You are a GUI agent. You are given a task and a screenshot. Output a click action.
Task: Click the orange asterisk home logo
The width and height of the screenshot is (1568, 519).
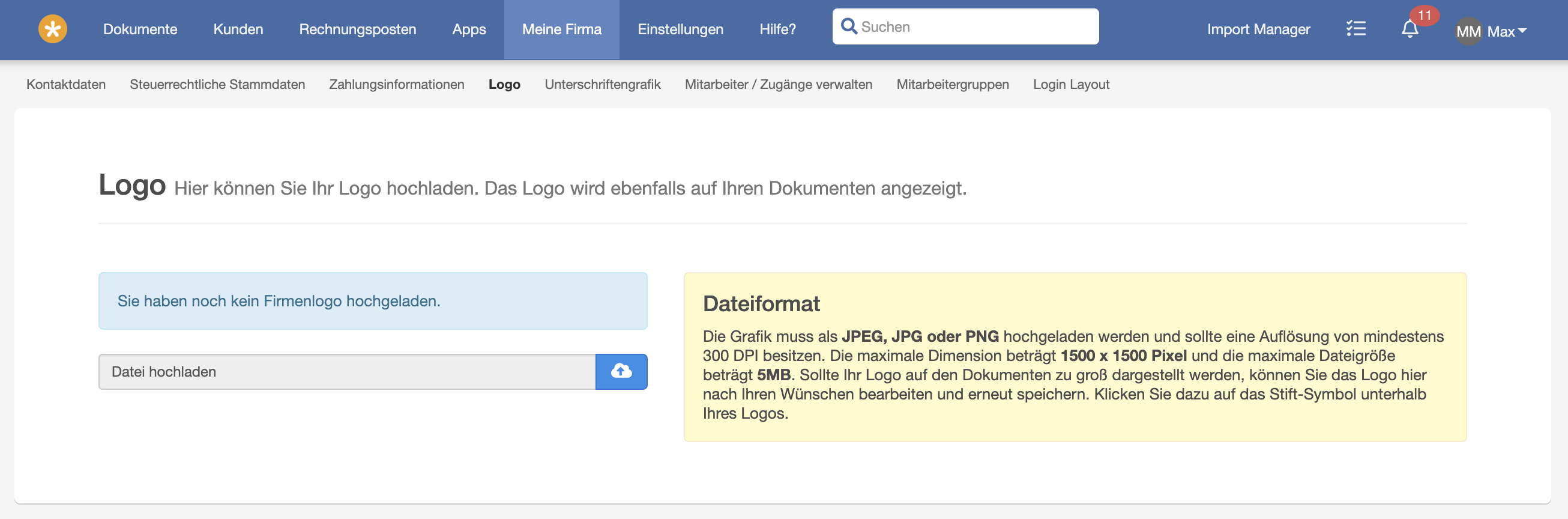pyautogui.click(x=52, y=29)
